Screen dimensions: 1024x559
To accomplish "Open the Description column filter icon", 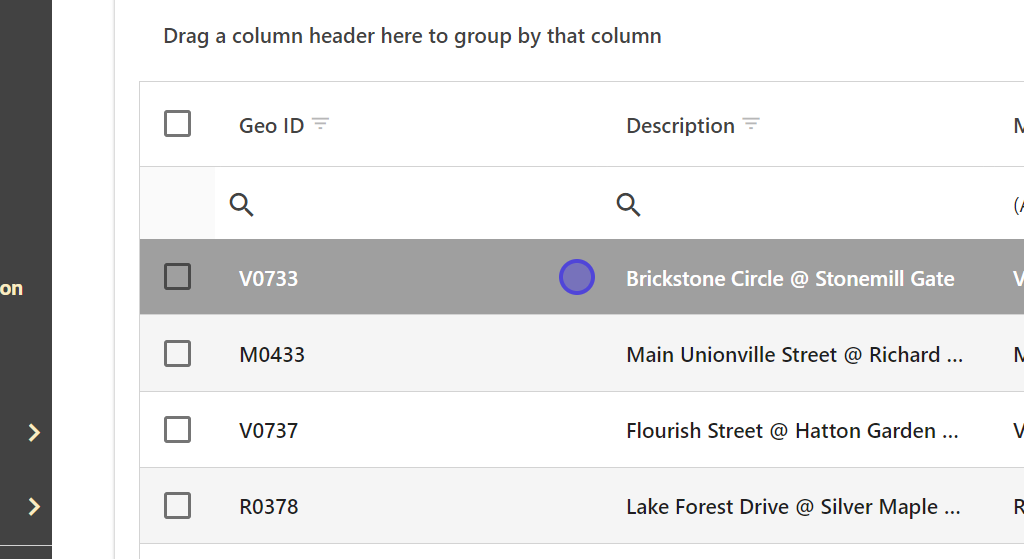I will tap(751, 124).
